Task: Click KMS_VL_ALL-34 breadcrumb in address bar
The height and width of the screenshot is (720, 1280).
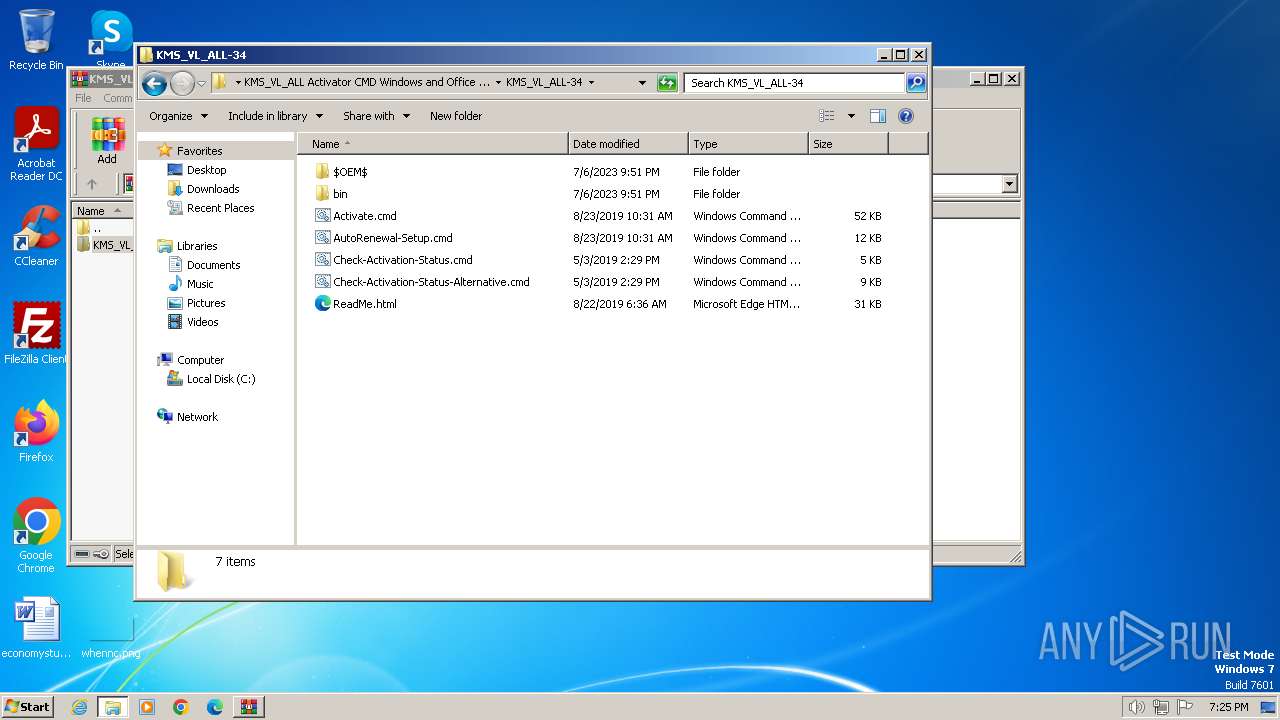Action: 544,83
